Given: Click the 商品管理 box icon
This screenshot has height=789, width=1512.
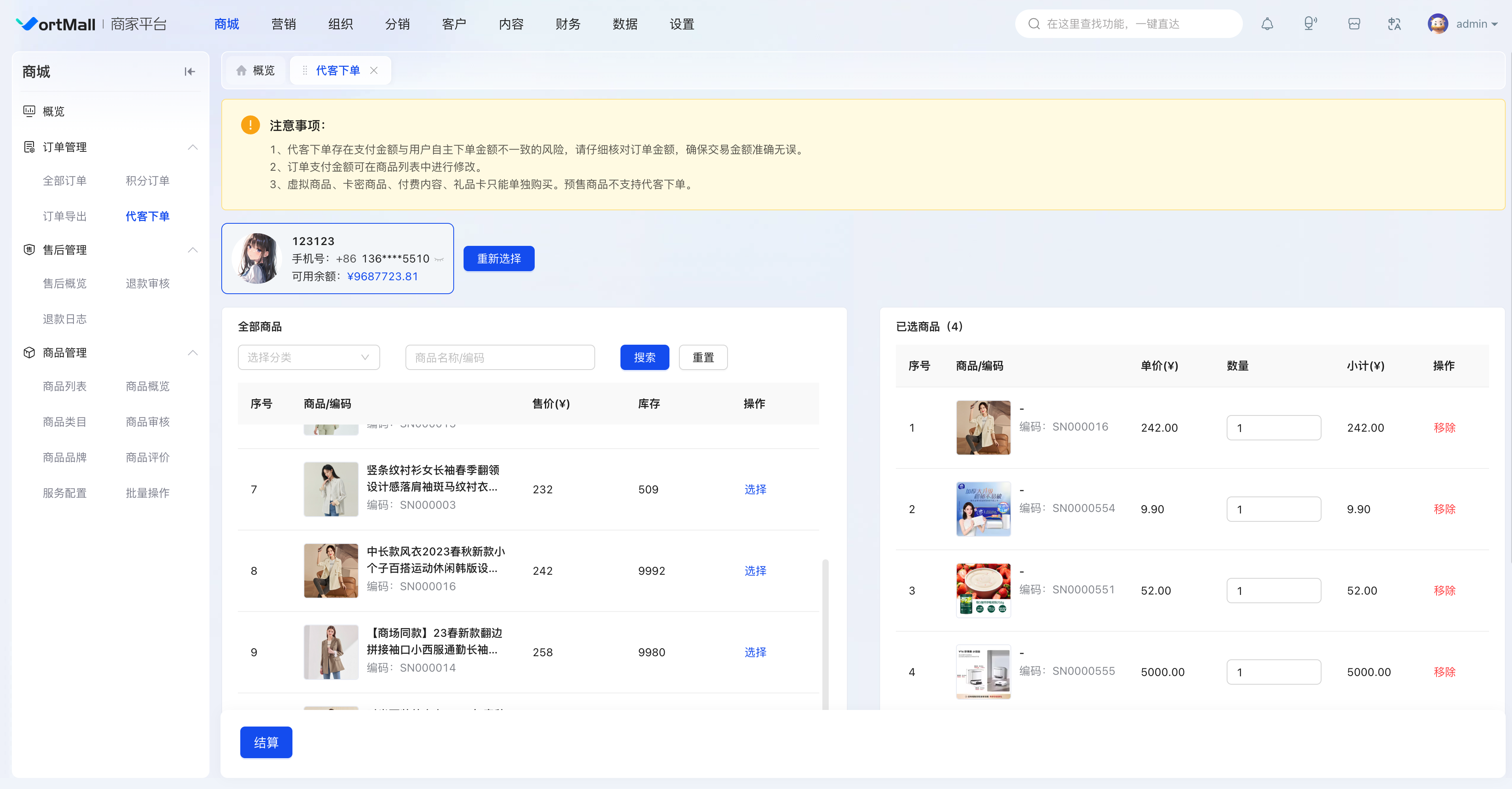Looking at the screenshot, I should click(29, 352).
